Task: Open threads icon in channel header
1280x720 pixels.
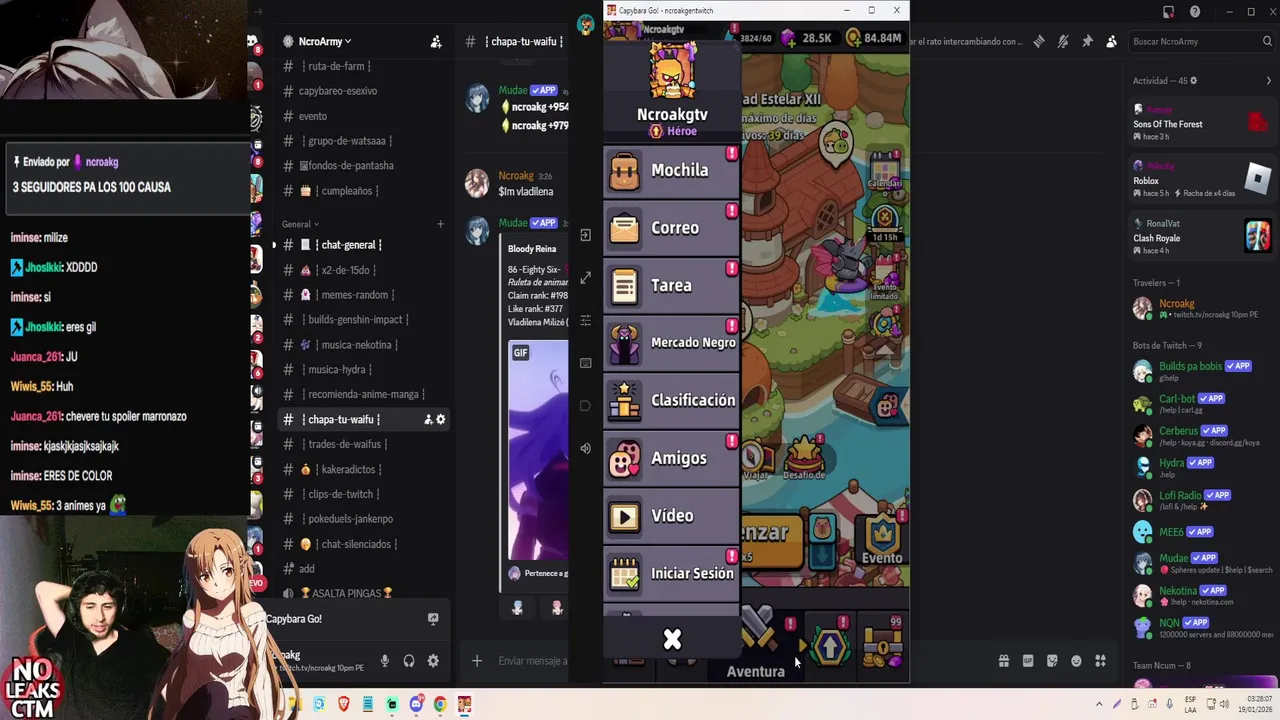Action: pyautogui.click(x=1039, y=41)
